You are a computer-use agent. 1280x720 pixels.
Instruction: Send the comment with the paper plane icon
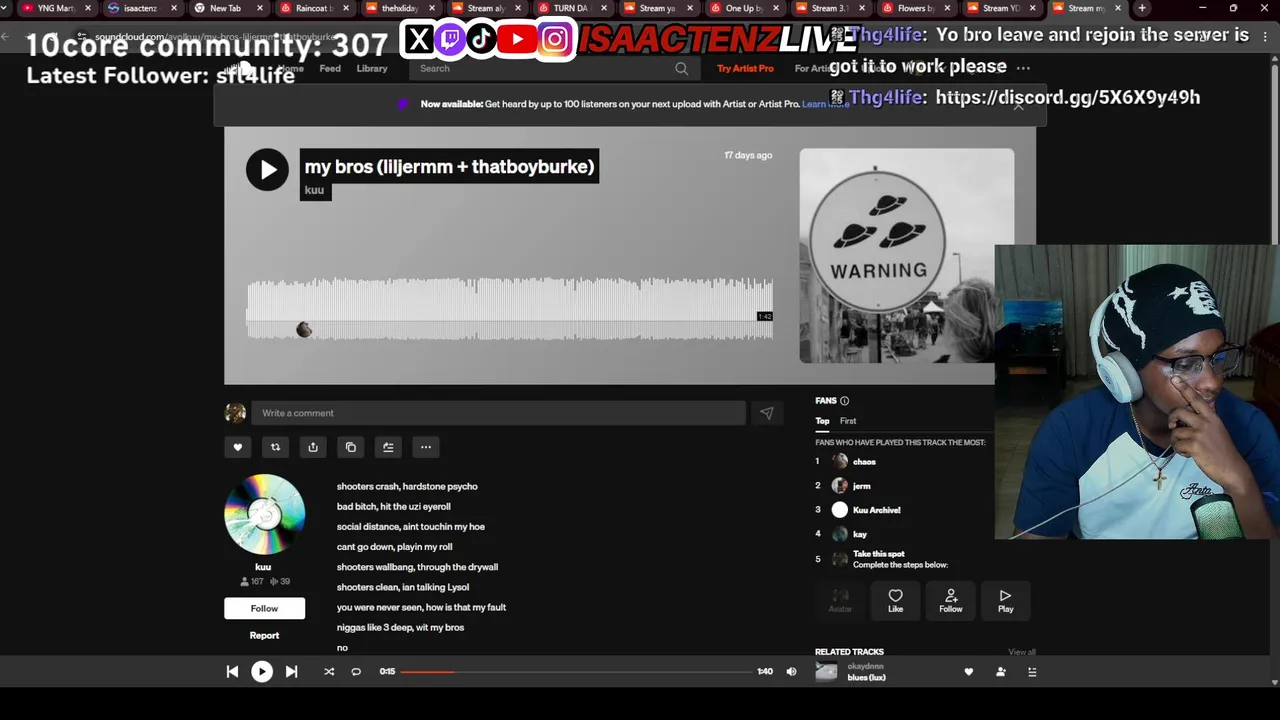[x=766, y=413]
